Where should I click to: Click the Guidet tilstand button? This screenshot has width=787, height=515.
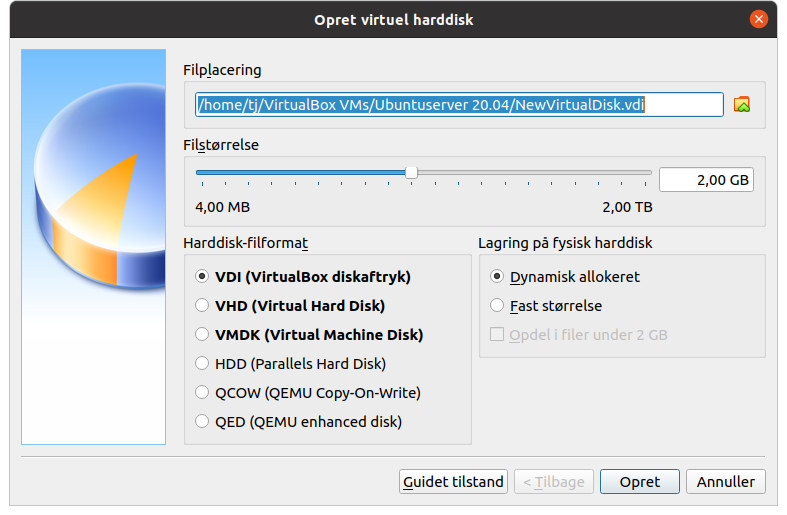click(453, 482)
